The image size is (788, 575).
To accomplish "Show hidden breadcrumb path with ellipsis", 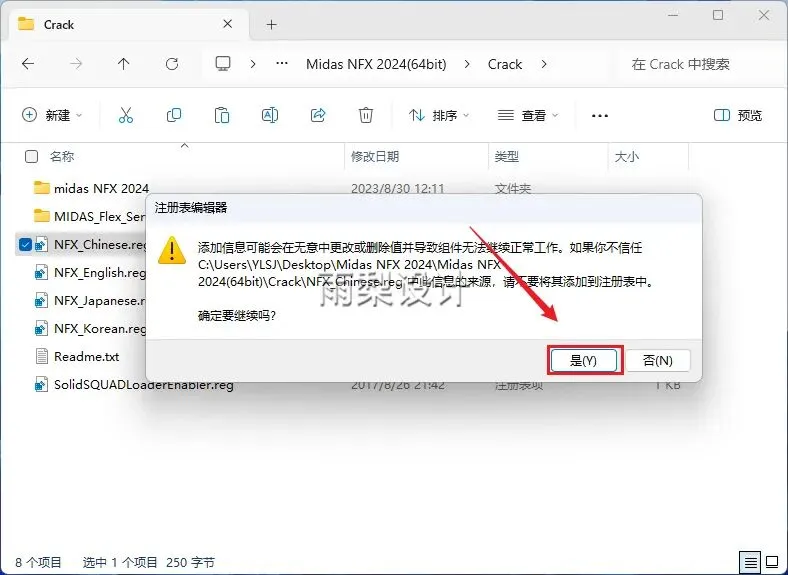I will tap(282, 64).
